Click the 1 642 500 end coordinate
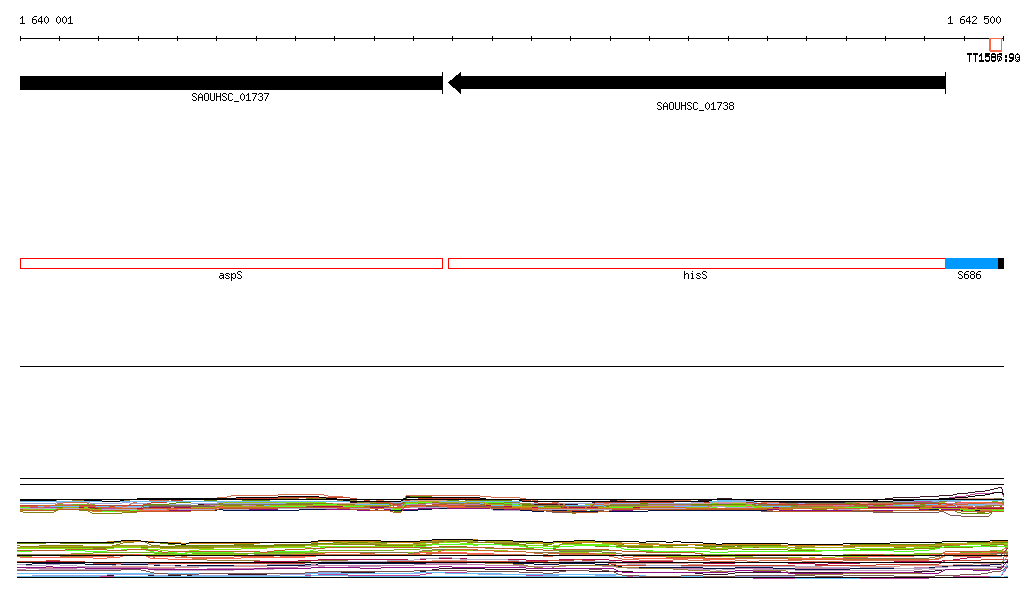Viewport: 1024px width, 611px height. (x=974, y=20)
